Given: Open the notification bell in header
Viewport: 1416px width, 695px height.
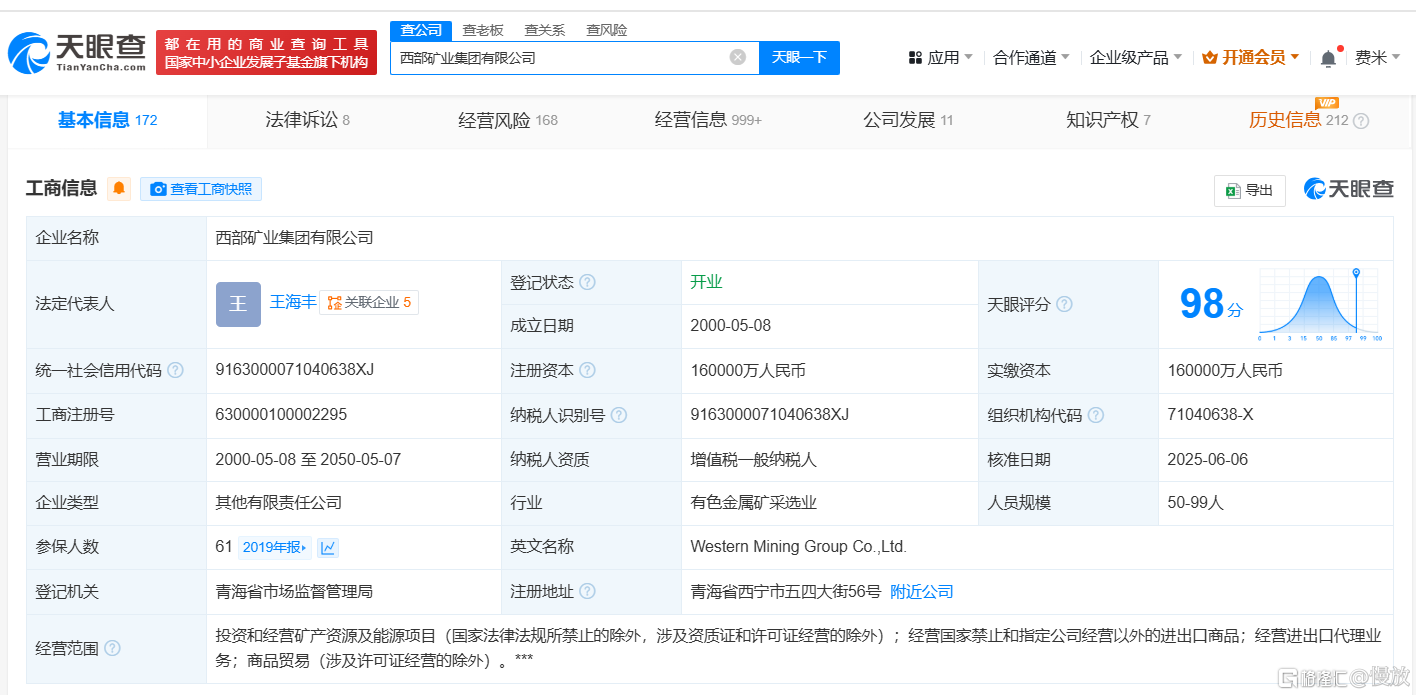Looking at the screenshot, I should [x=1328, y=58].
